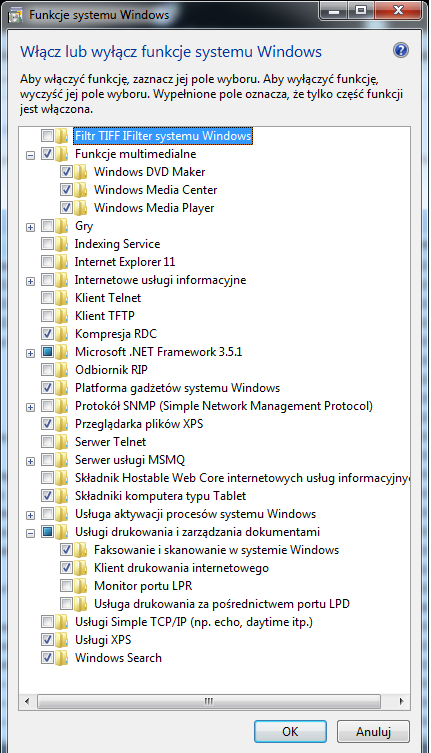The height and width of the screenshot is (753, 431).
Task: Check the Serwer Telnet checkbox
Action: click(47, 442)
